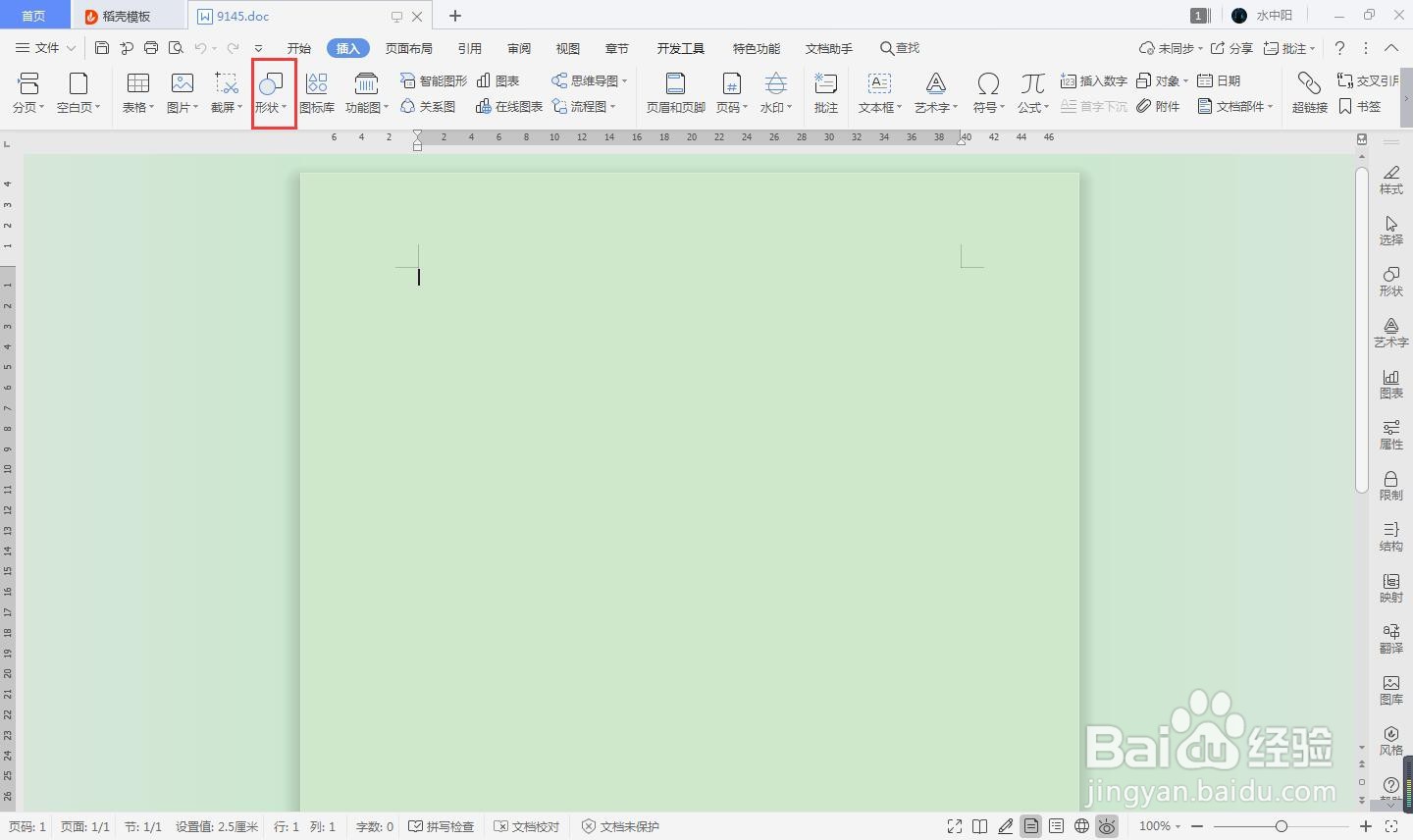The image size is (1413, 840).
Task: Open function charts (功能图)
Action: pyautogui.click(x=366, y=93)
